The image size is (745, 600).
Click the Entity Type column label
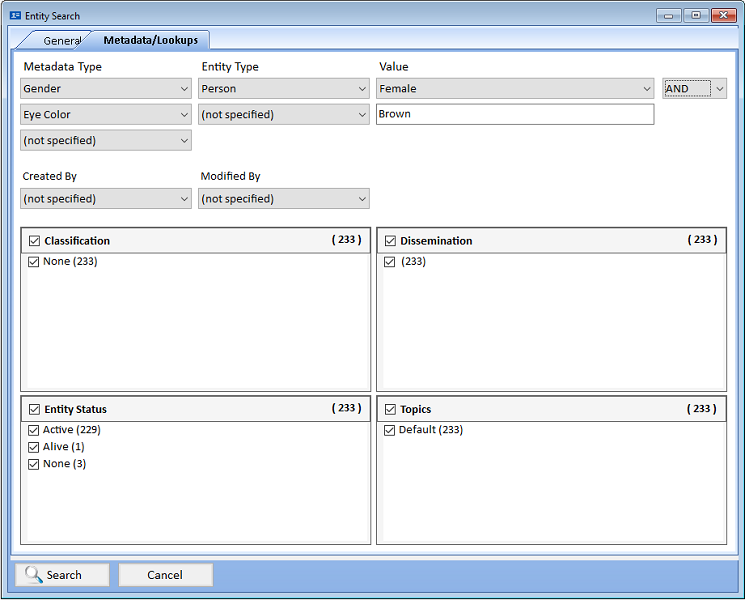(x=230, y=67)
